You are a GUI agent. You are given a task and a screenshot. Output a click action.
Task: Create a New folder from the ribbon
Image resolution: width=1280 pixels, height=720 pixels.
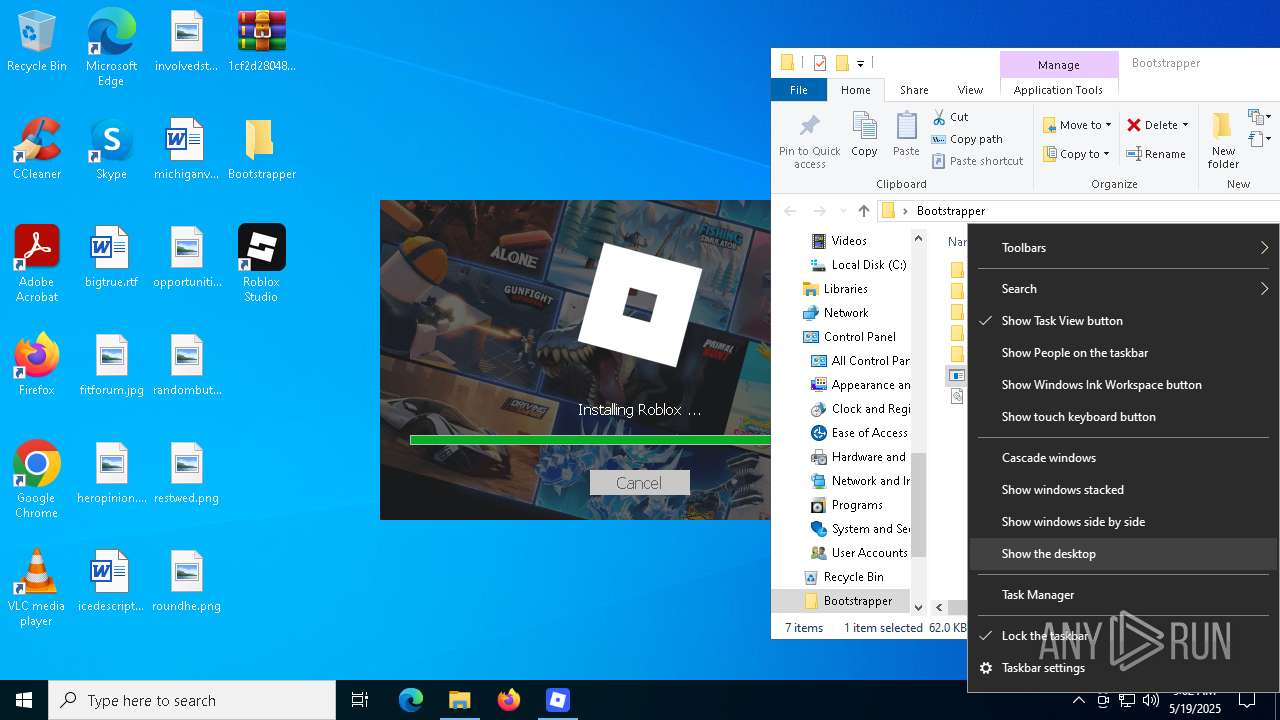[x=1223, y=141]
